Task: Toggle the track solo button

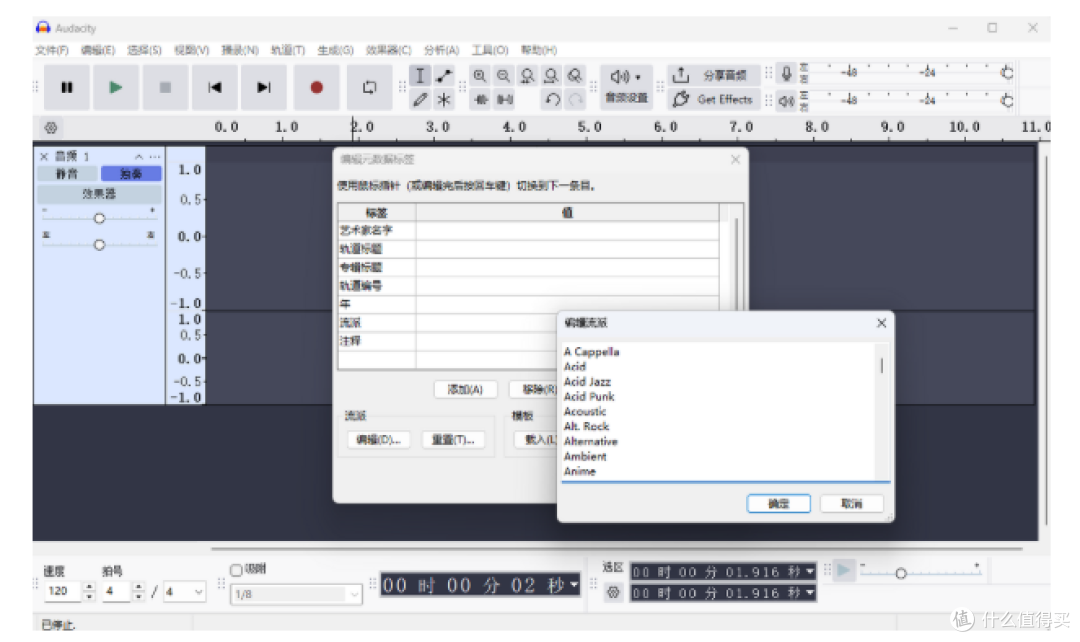Action: coord(131,174)
